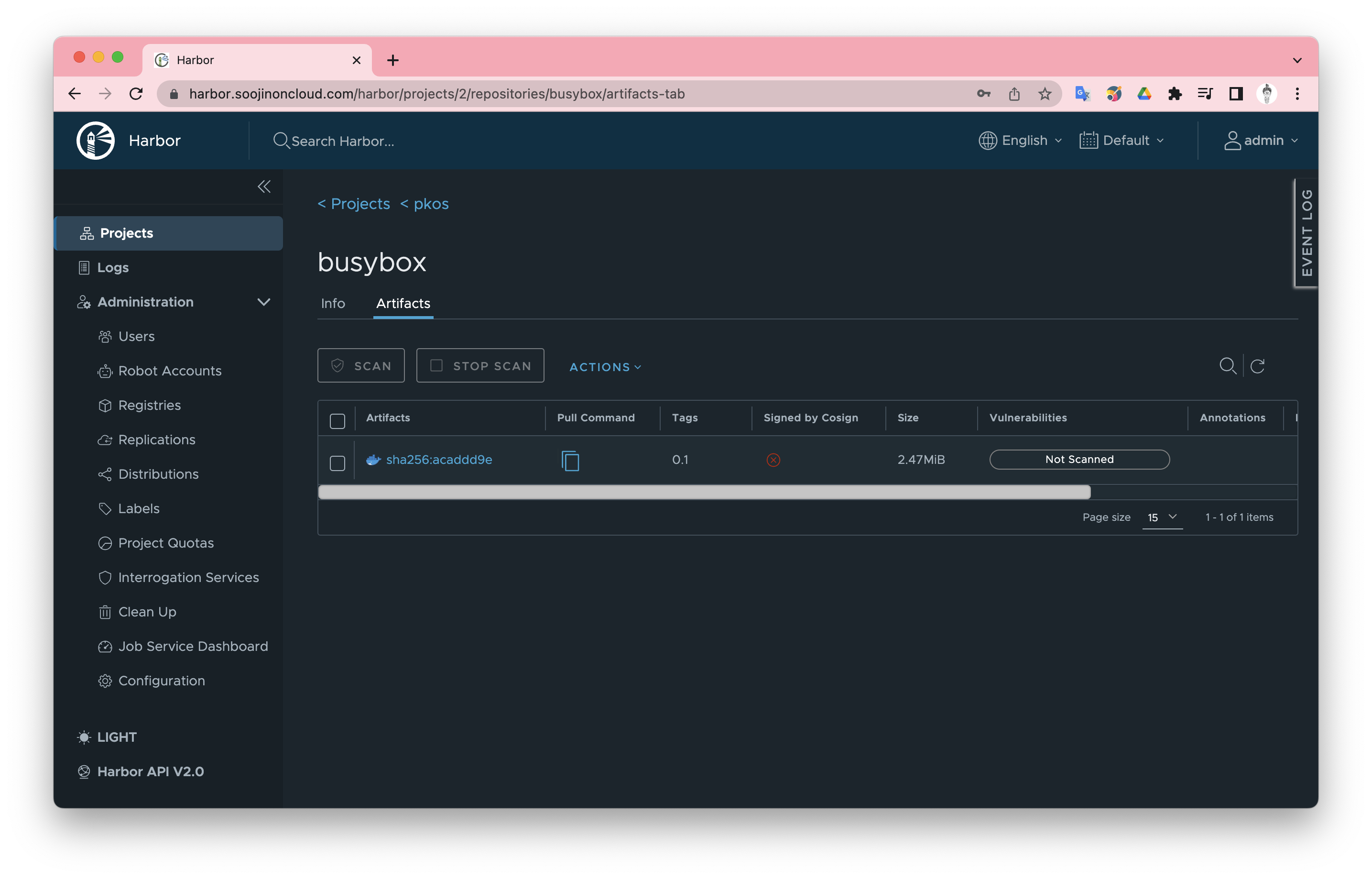Open the English language menu
The width and height of the screenshot is (1372, 879).
pos(1021,141)
